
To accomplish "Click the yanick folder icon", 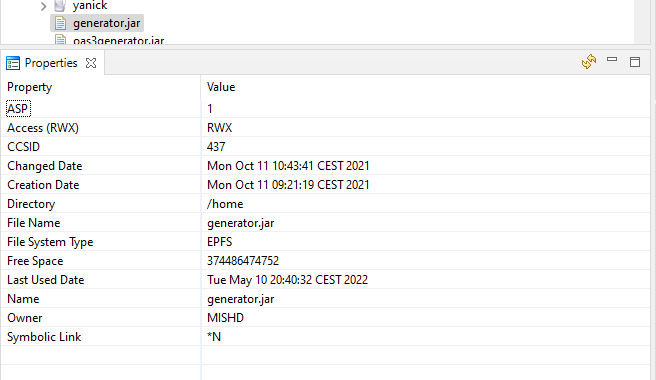I will tap(60, 5).
